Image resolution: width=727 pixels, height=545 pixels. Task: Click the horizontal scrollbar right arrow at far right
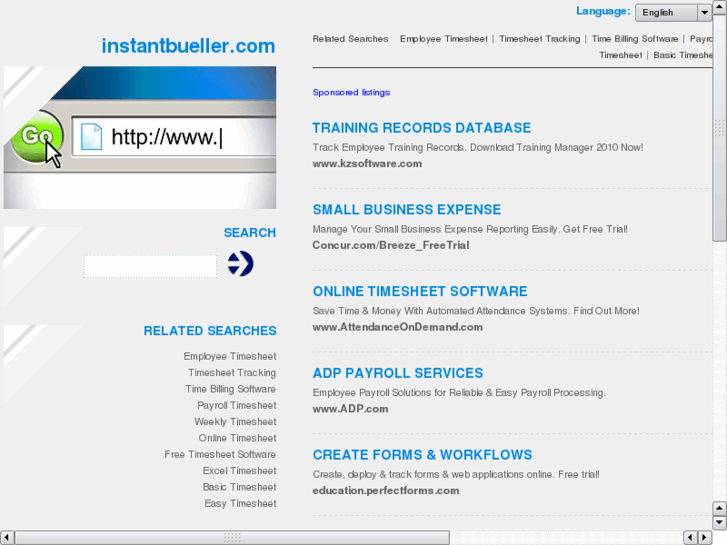704,537
